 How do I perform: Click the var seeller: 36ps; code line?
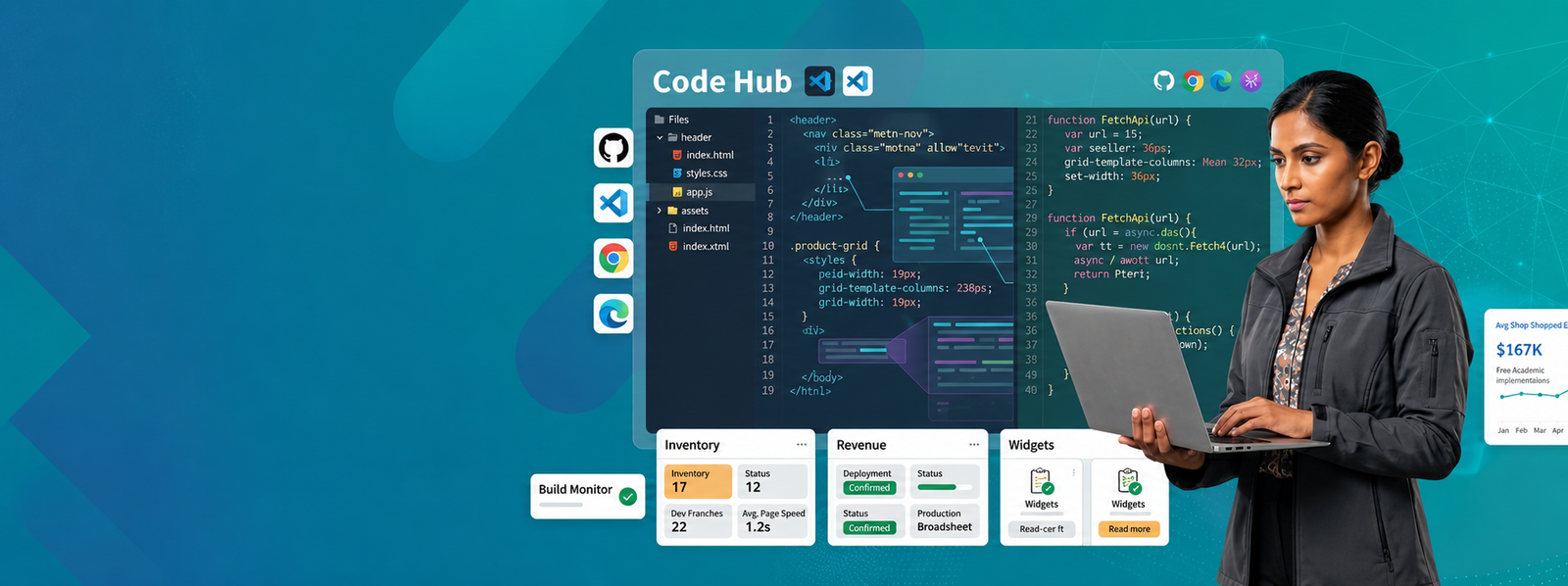1117,148
